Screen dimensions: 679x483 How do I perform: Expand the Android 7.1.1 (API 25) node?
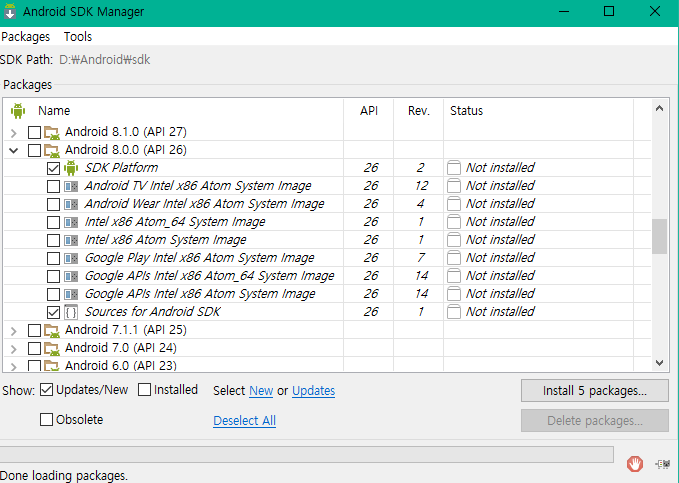click(x=13, y=331)
